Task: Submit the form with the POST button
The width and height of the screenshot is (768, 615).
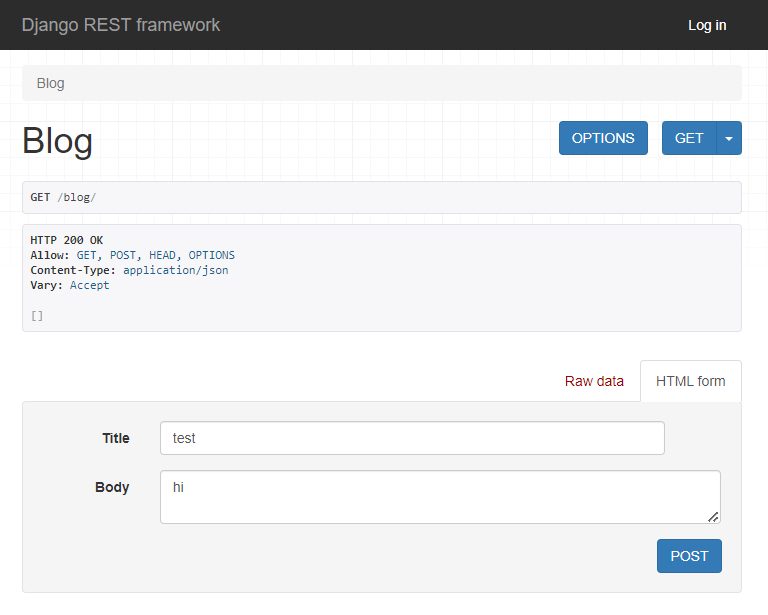Action: (x=689, y=556)
